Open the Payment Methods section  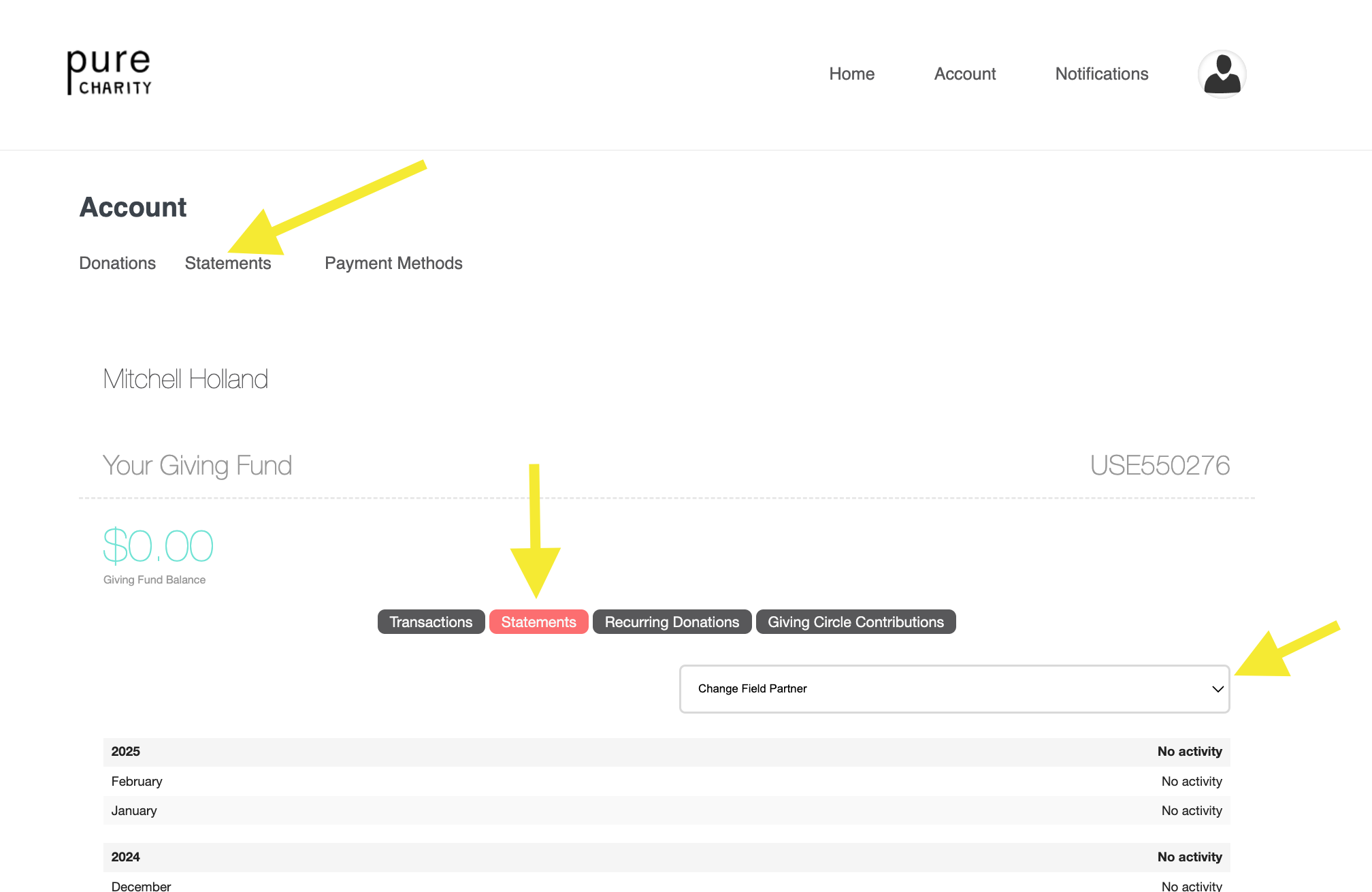coord(393,263)
